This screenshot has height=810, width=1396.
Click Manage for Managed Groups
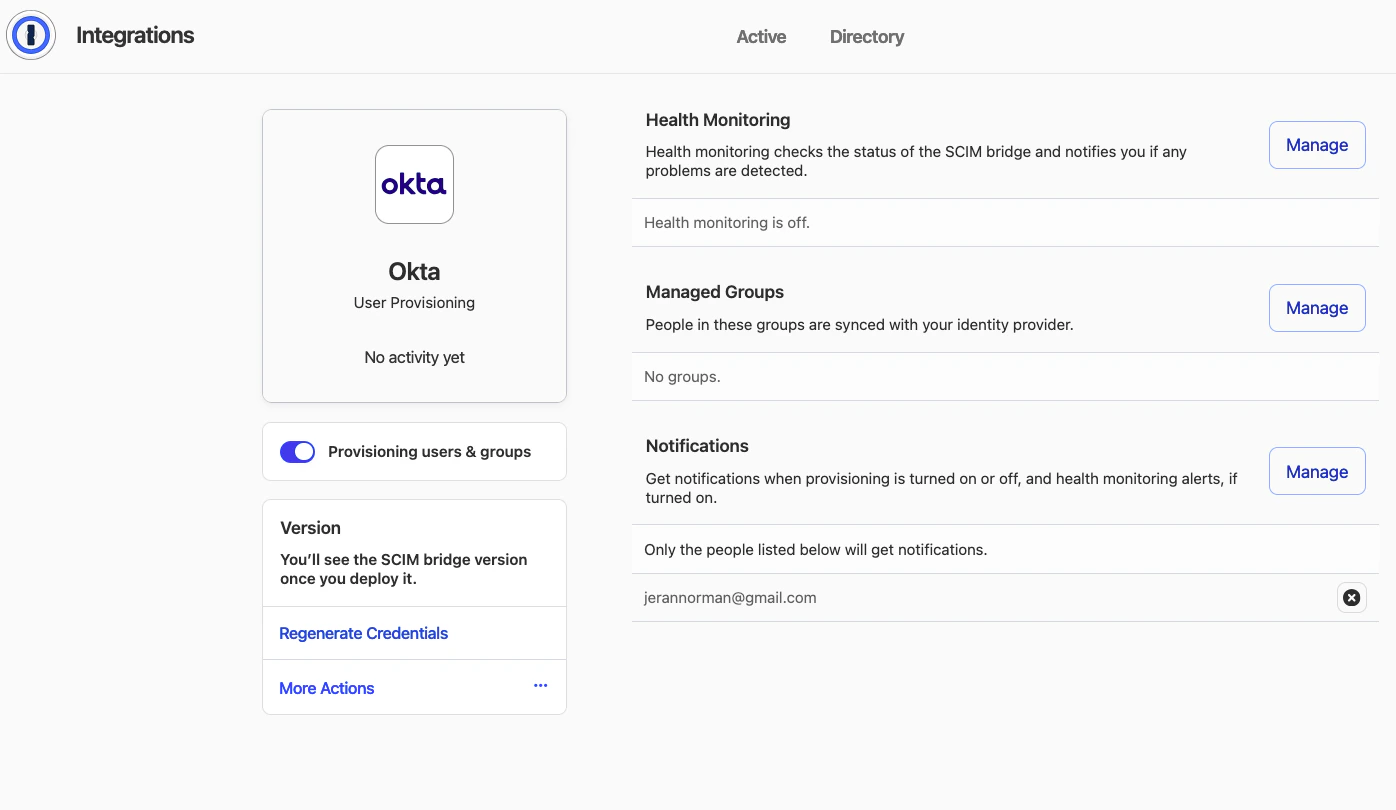[x=1317, y=307]
